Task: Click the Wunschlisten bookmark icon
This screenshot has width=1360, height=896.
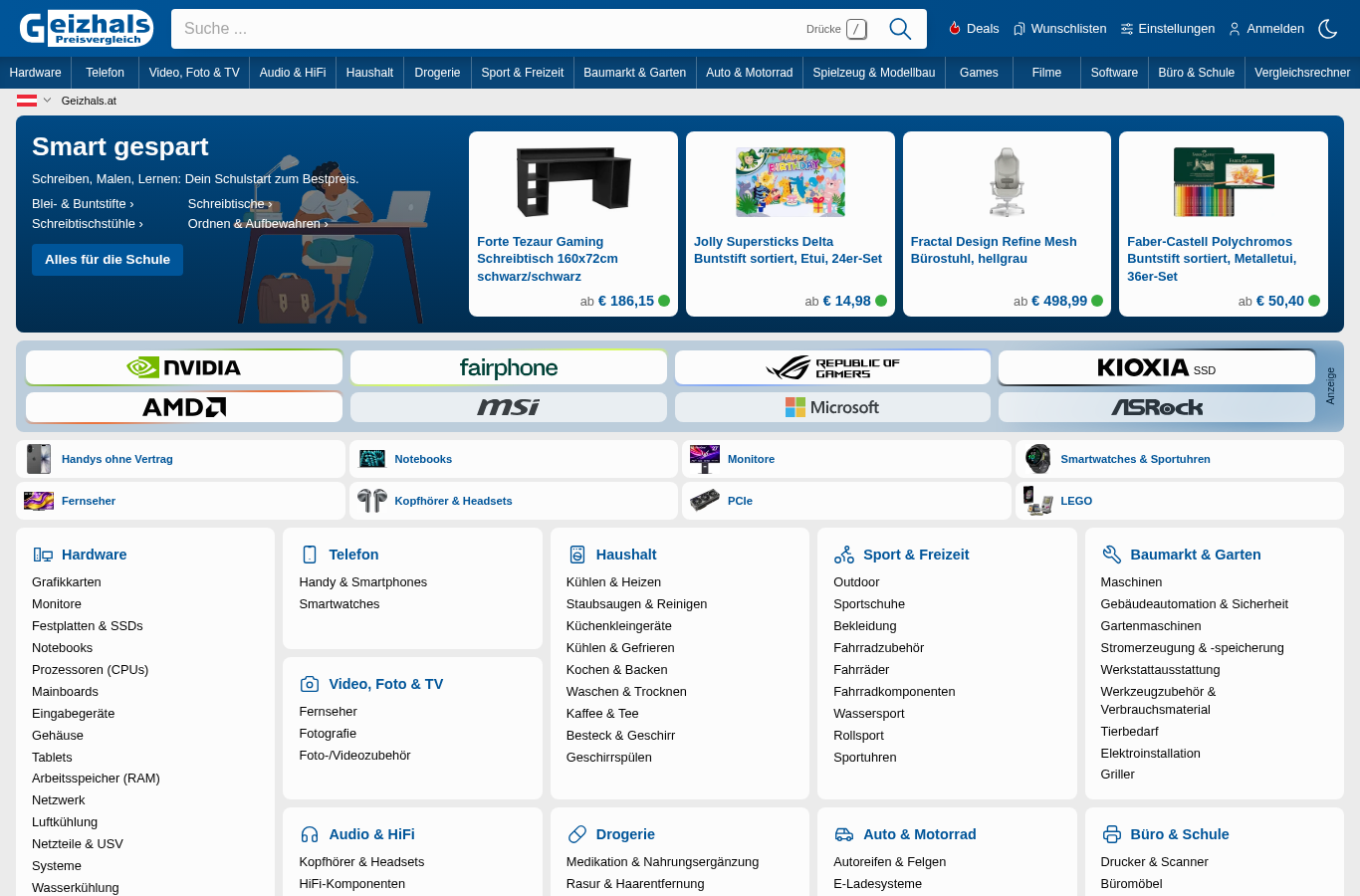Action: click(x=1020, y=29)
